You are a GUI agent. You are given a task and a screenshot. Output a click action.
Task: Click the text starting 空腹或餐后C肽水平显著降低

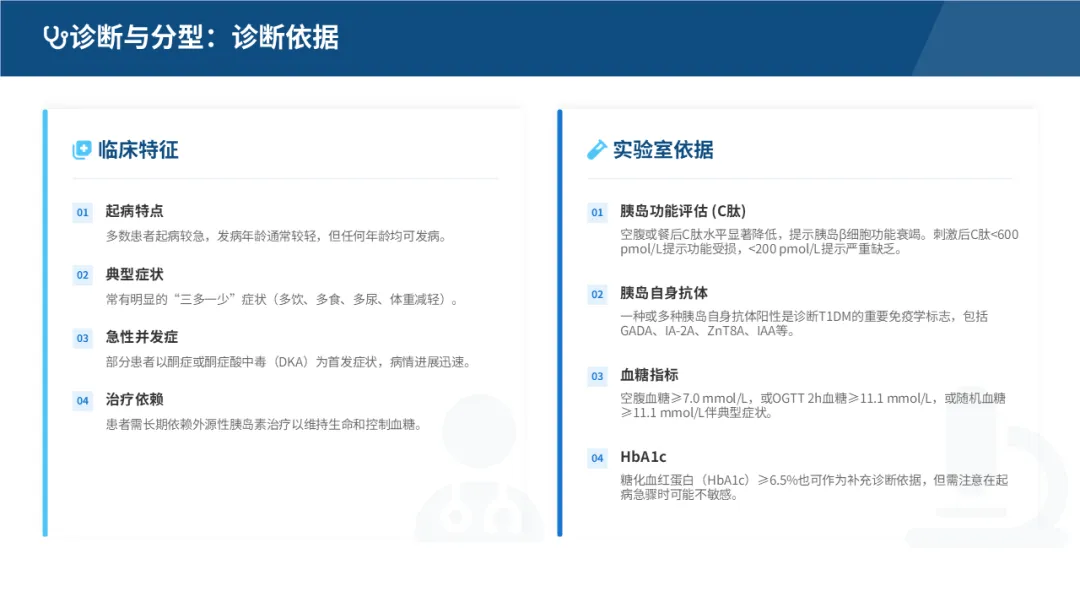(x=819, y=242)
